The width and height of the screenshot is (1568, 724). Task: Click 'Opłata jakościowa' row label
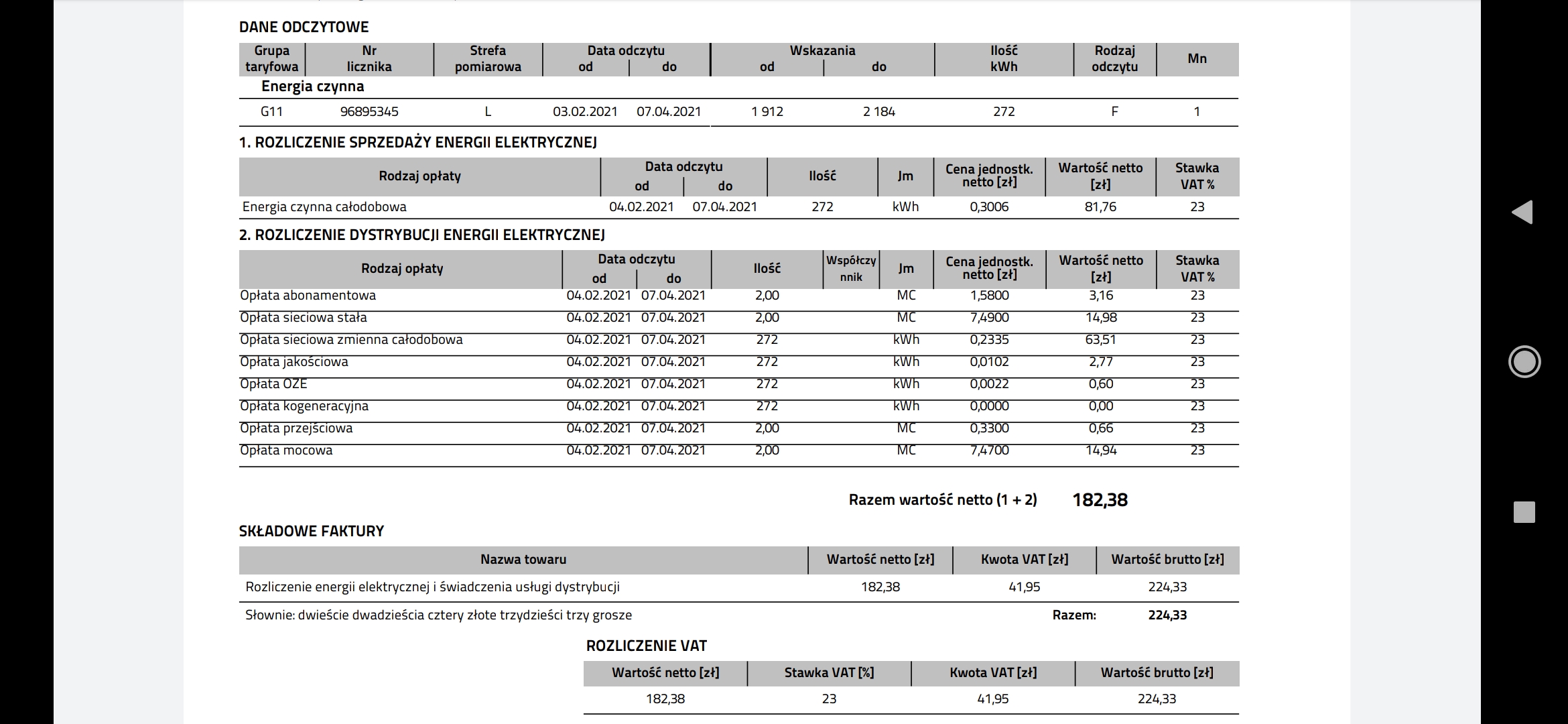point(293,361)
